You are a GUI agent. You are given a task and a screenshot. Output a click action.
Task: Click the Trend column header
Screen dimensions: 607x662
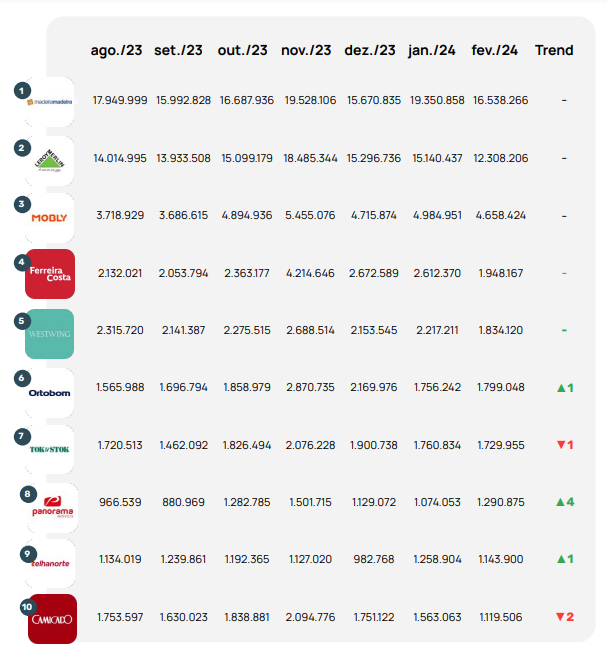[554, 50]
